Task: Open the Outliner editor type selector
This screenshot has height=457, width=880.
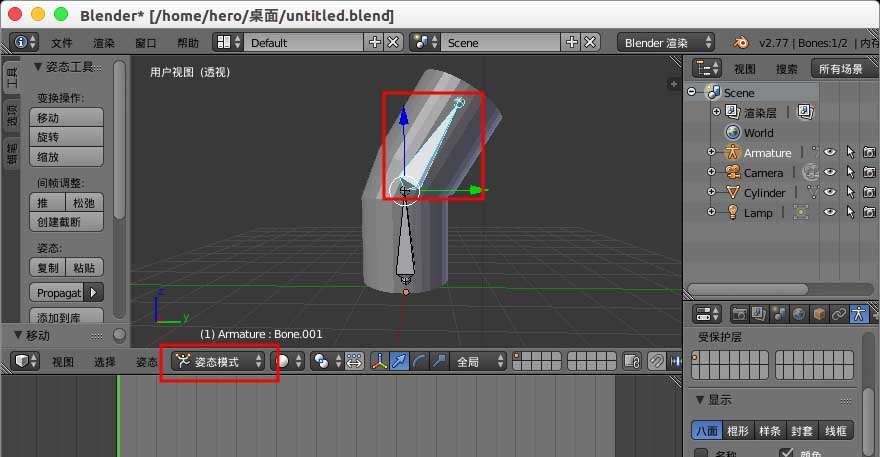Action: pyautogui.click(x=707, y=68)
